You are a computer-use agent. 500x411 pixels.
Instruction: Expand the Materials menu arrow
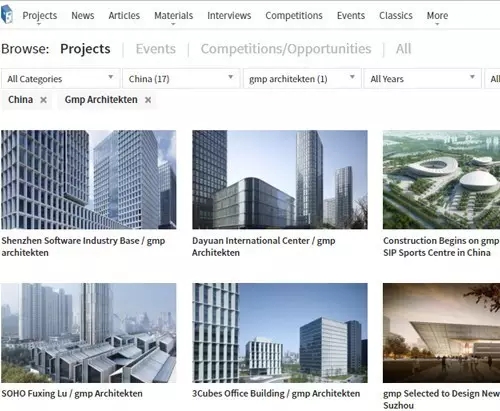(173, 24)
